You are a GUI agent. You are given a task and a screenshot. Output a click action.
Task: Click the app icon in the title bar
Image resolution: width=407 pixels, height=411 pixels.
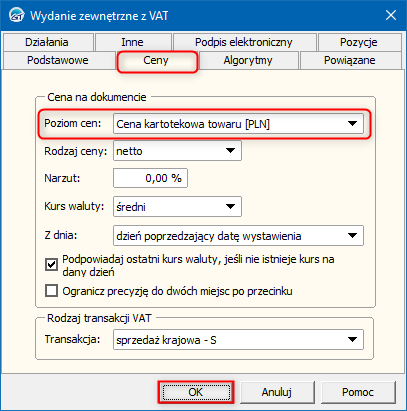pyautogui.click(x=16, y=16)
